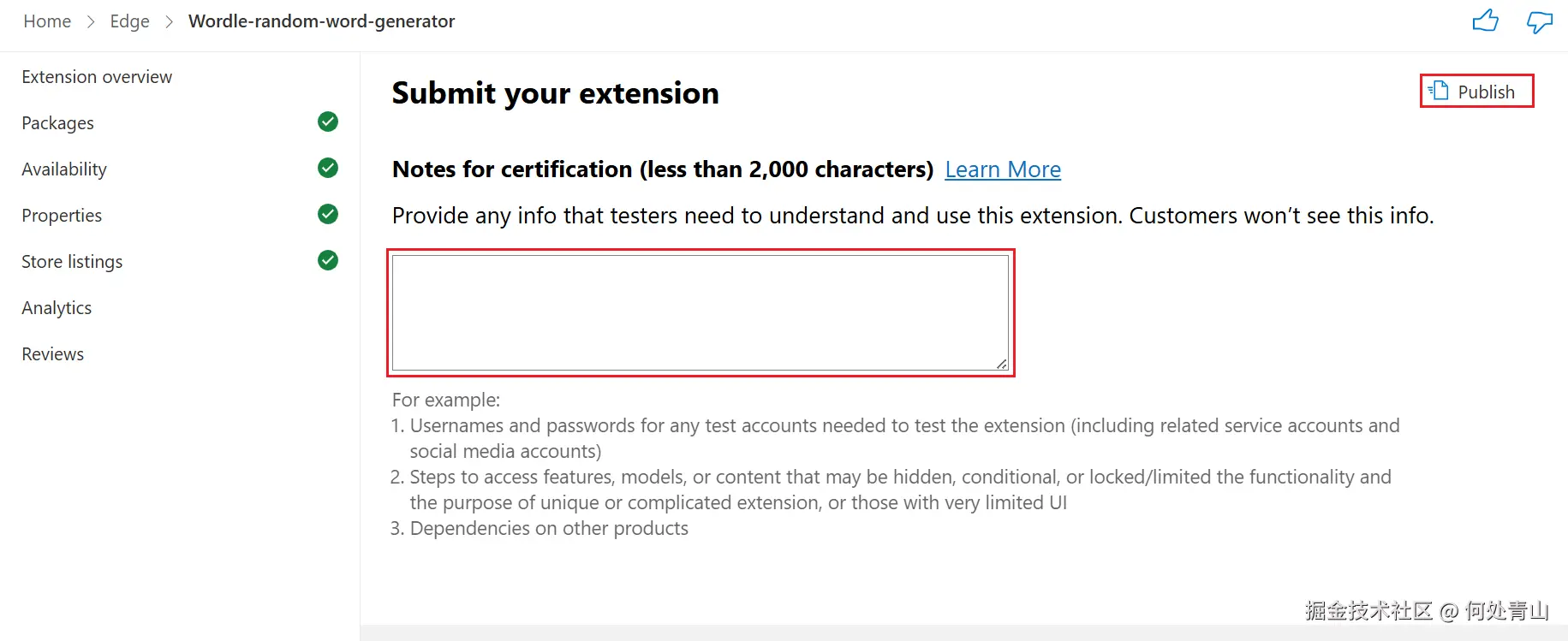Click the green checkmark next to Store listings
Viewport: 1568px width, 641px height.
point(327,260)
